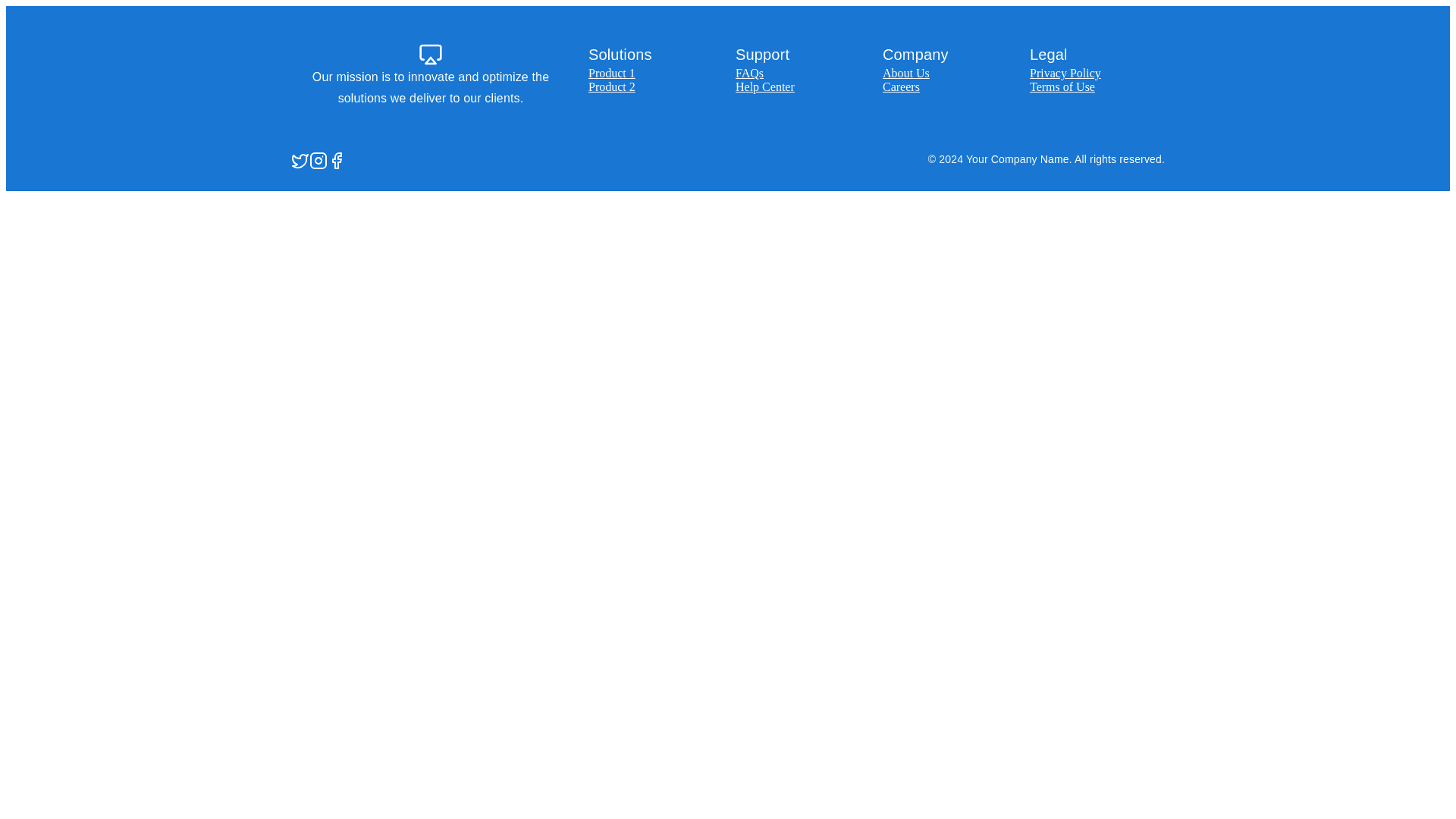
Task: Click the mission statement paragraph
Action: (430, 88)
